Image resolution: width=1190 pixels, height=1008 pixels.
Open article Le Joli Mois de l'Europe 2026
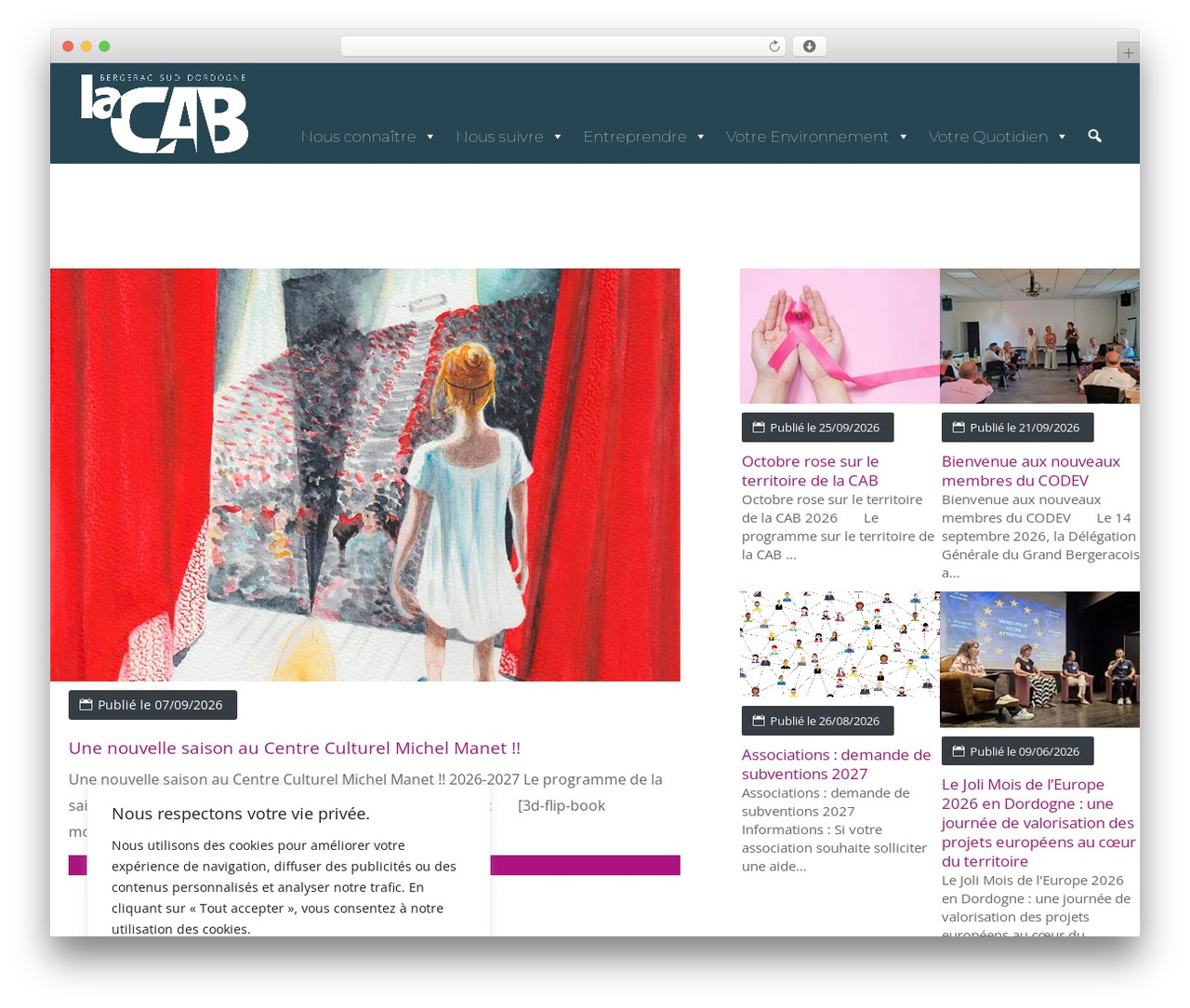click(x=1038, y=823)
